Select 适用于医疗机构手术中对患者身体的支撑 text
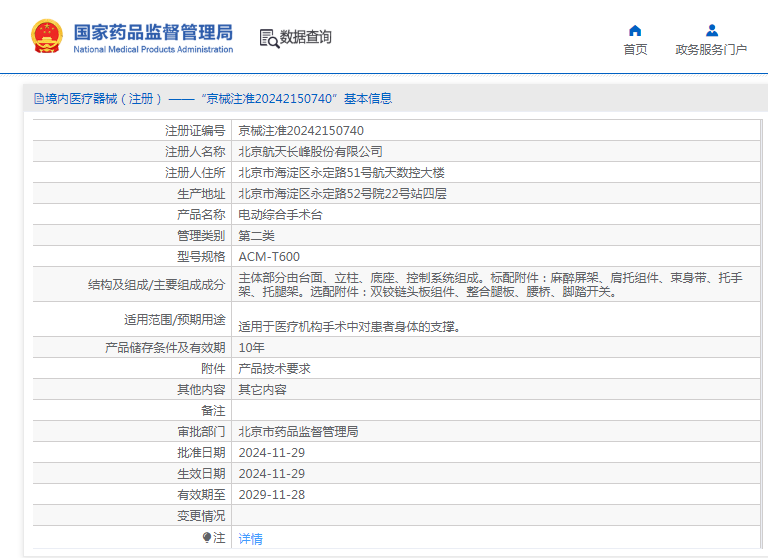 coord(349,327)
